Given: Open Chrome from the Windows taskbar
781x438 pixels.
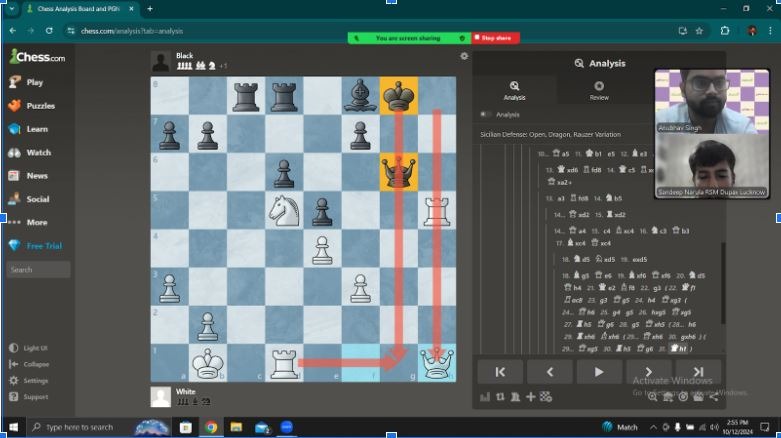Looking at the screenshot, I should coord(211,427).
